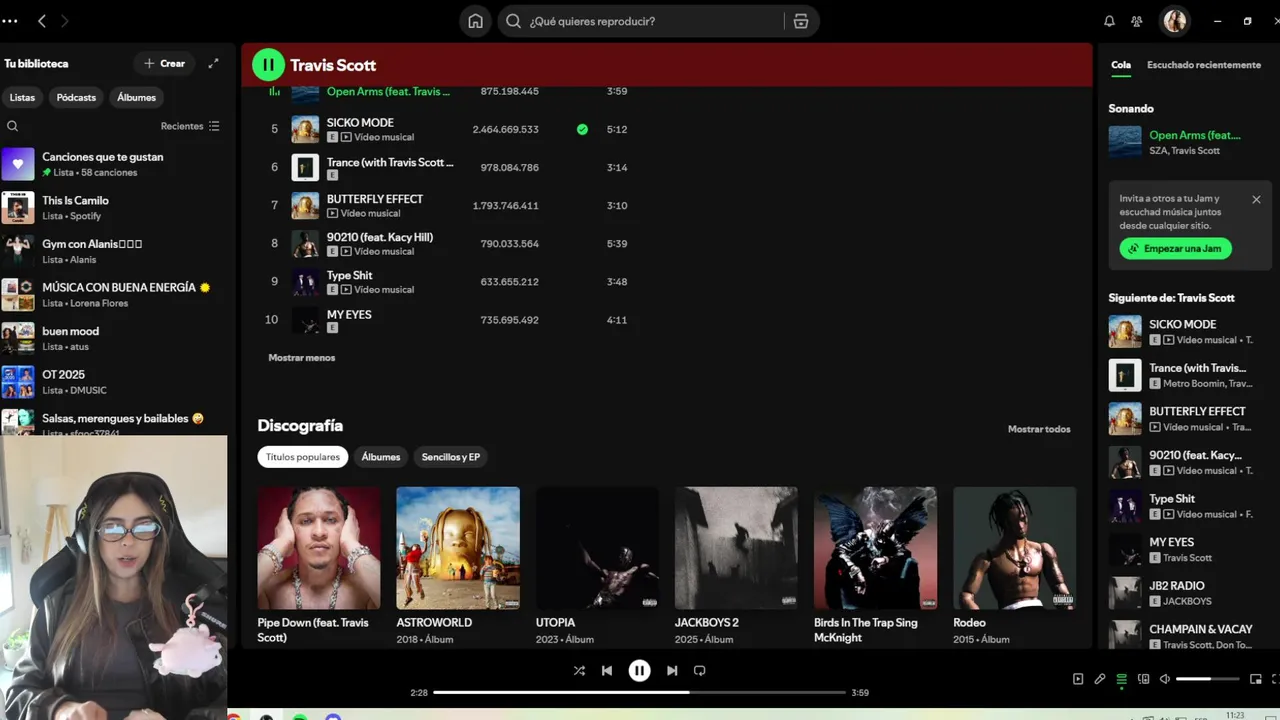Open the Recientes sort dropdown
The image size is (1280, 720).
click(x=190, y=126)
